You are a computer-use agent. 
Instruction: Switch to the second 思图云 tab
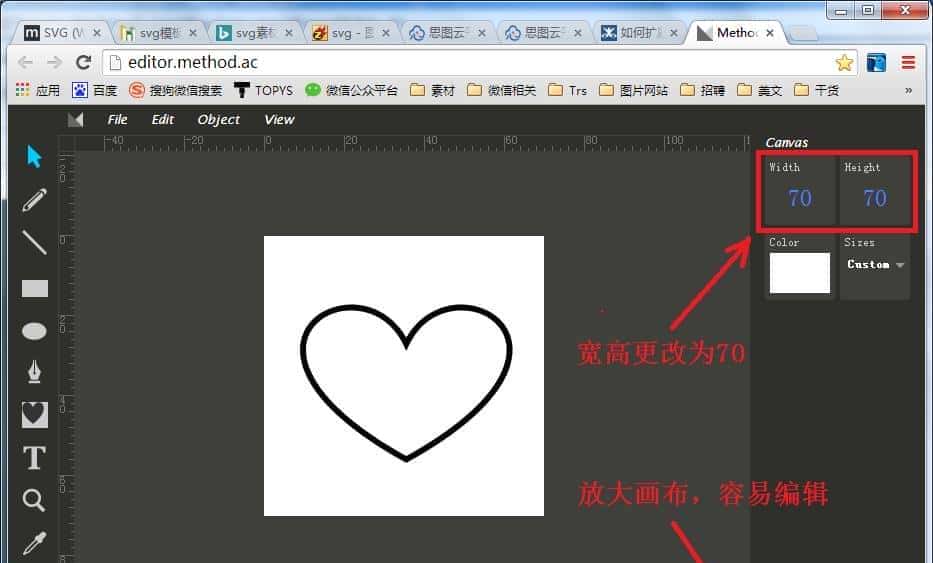coord(541,33)
